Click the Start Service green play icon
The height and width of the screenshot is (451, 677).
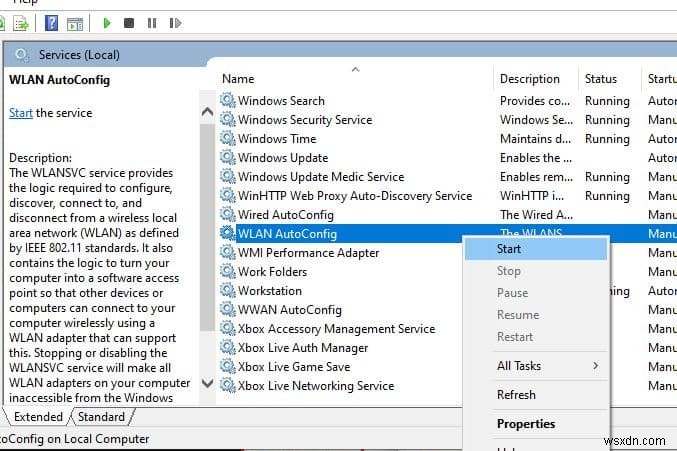[x=107, y=23]
